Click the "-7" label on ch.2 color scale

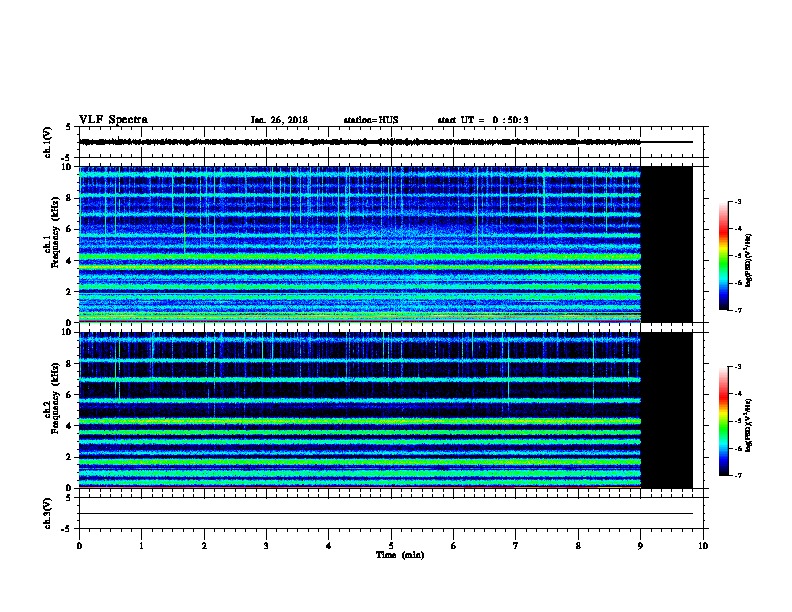click(737, 476)
